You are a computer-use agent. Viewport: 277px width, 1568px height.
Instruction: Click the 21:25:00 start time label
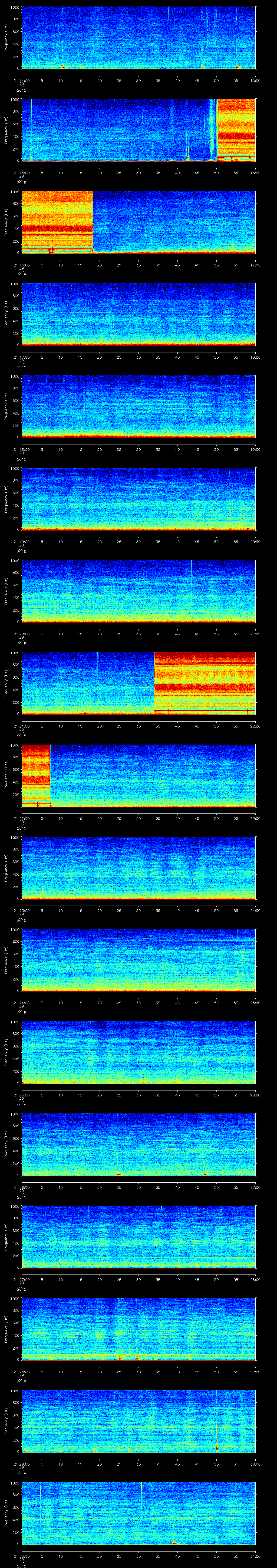21,1095
